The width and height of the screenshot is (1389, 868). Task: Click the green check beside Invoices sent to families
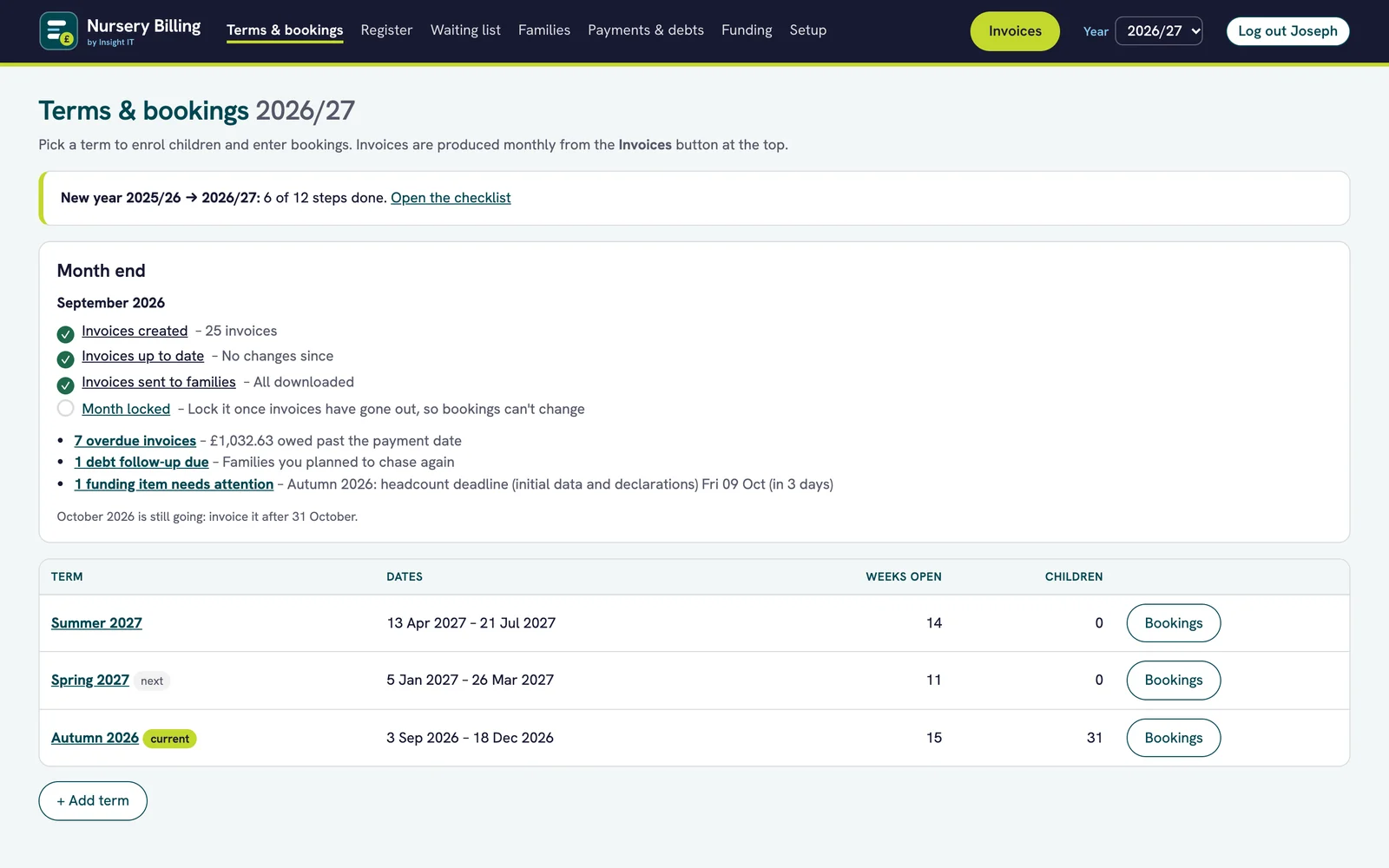65,385
